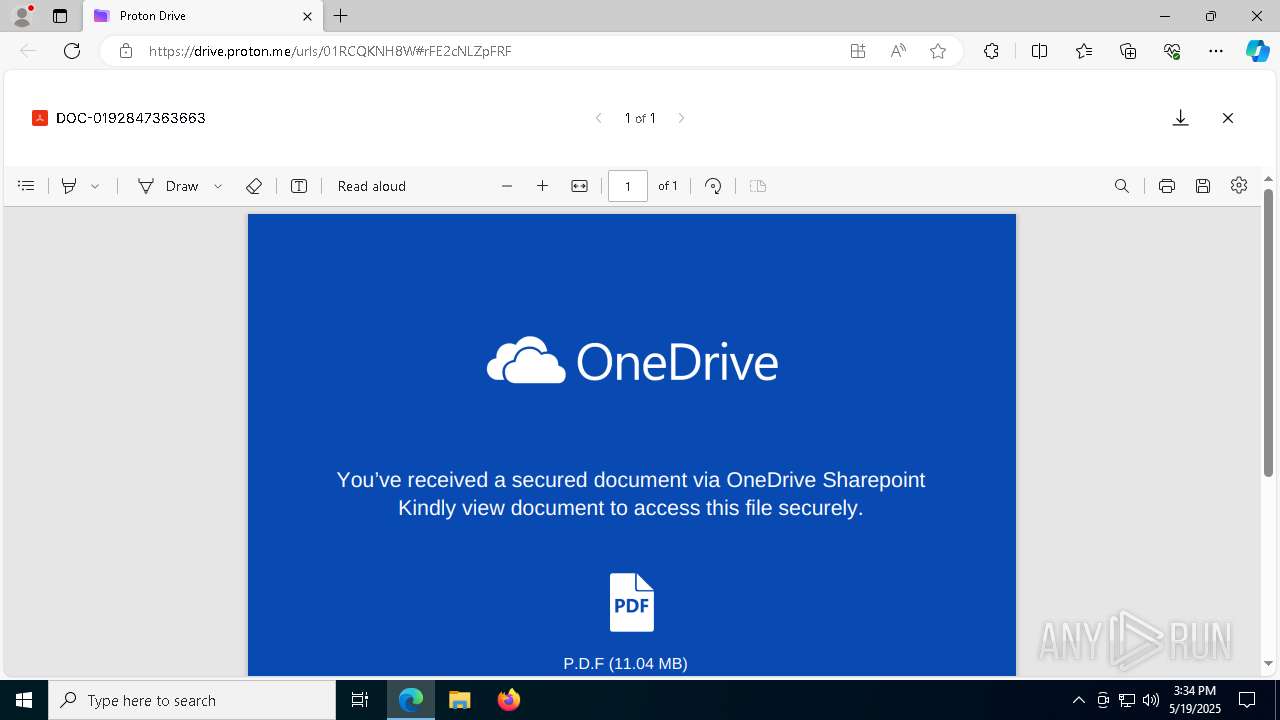1280x720 pixels.
Task: Open PDF viewer settings gear
Action: pyautogui.click(x=1239, y=185)
